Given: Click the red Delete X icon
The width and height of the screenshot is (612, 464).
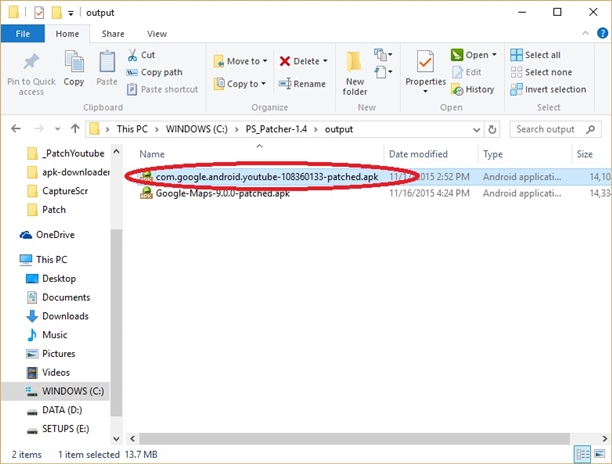Looking at the screenshot, I should [x=285, y=61].
